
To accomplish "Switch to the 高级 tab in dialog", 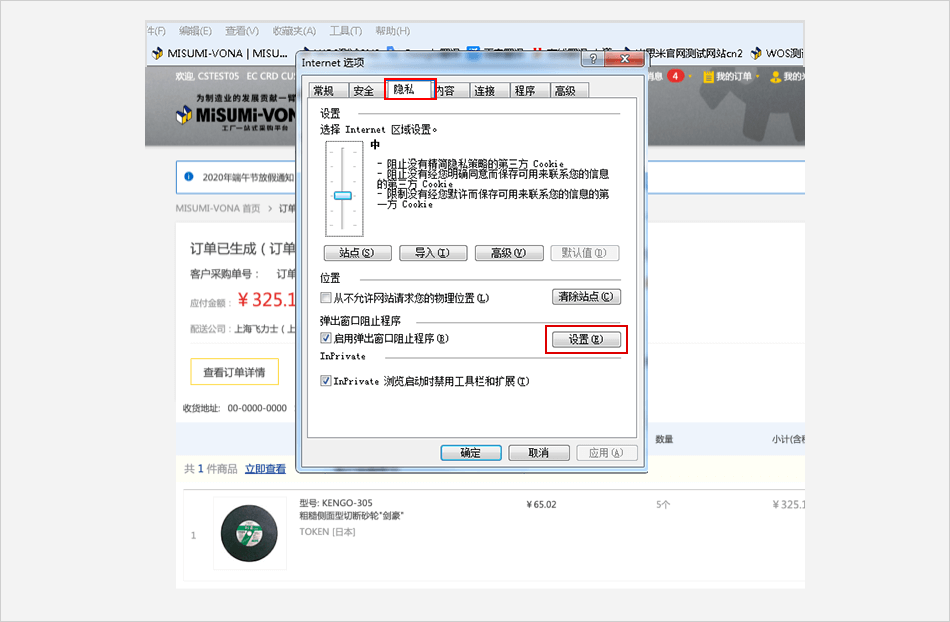I will click(x=565, y=91).
